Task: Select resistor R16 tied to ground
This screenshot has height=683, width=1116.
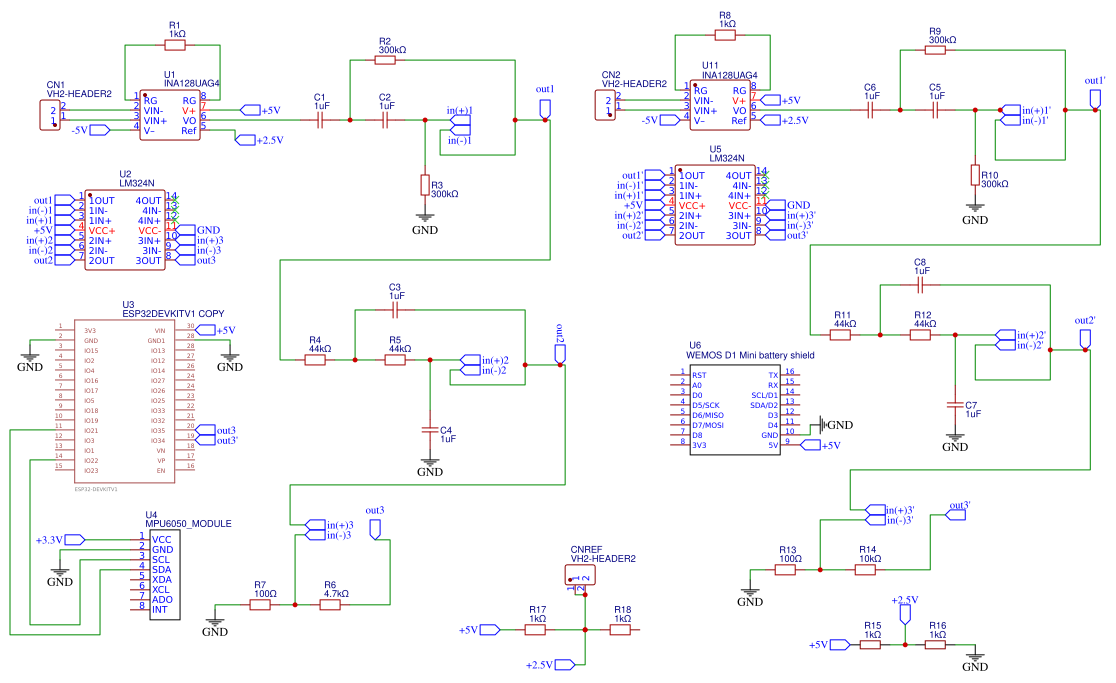Action: click(x=935, y=645)
